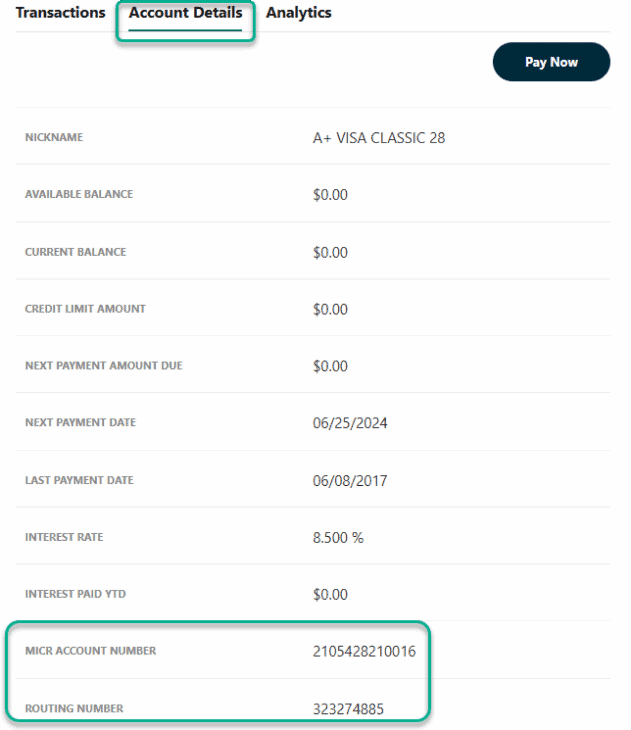Select the routing number 323274885
631x730 pixels.
click(349, 709)
